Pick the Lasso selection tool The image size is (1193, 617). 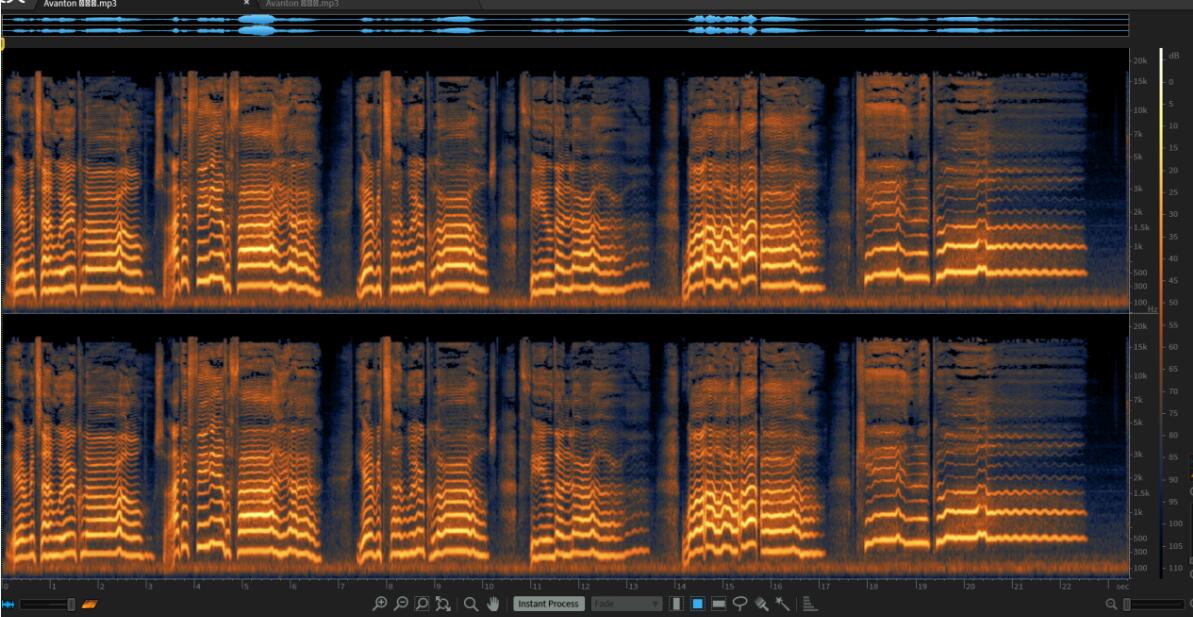tap(741, 604)
